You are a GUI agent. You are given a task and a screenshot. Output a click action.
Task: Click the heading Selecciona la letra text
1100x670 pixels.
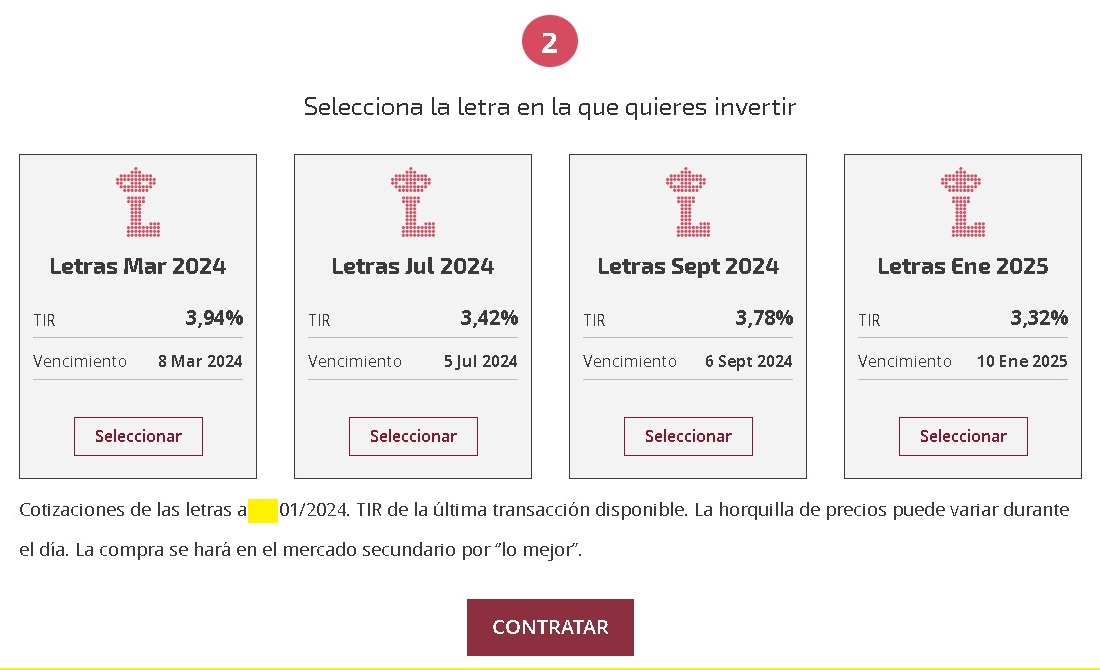pos(550,107)
